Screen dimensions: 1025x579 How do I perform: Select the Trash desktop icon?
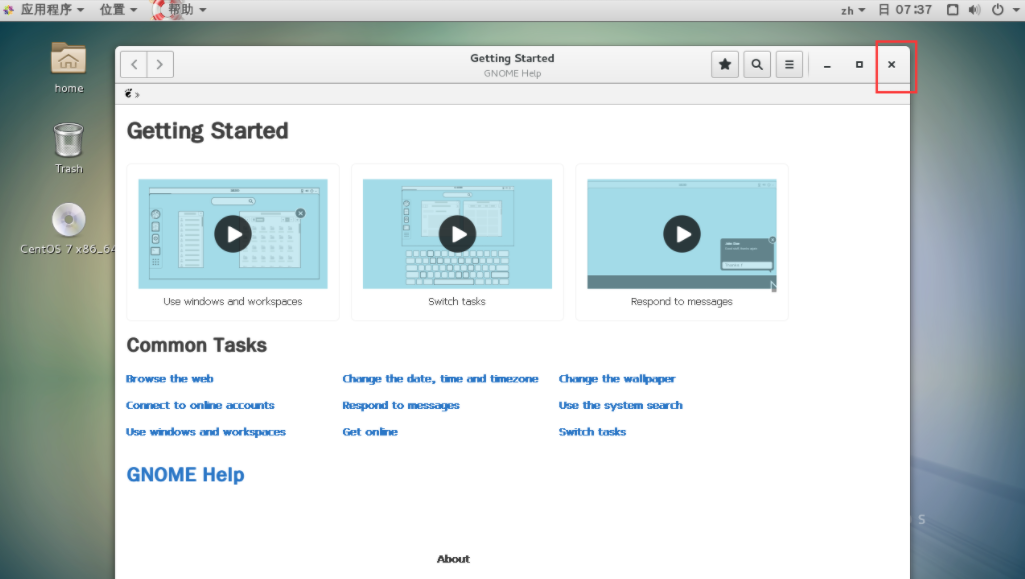pyautogui.click(x=69, y=148)
